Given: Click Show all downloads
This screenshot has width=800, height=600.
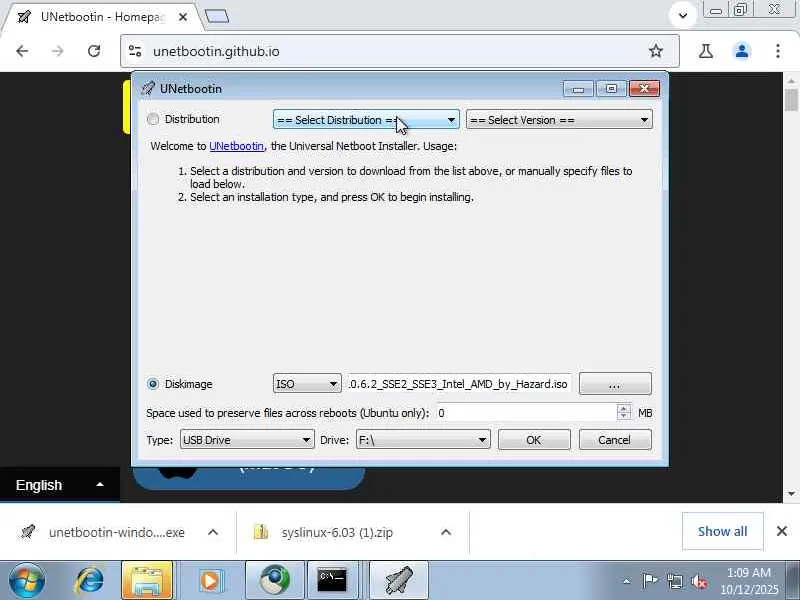Looking at the screenshot, I should pyautogui.click(x=722, y=531).
